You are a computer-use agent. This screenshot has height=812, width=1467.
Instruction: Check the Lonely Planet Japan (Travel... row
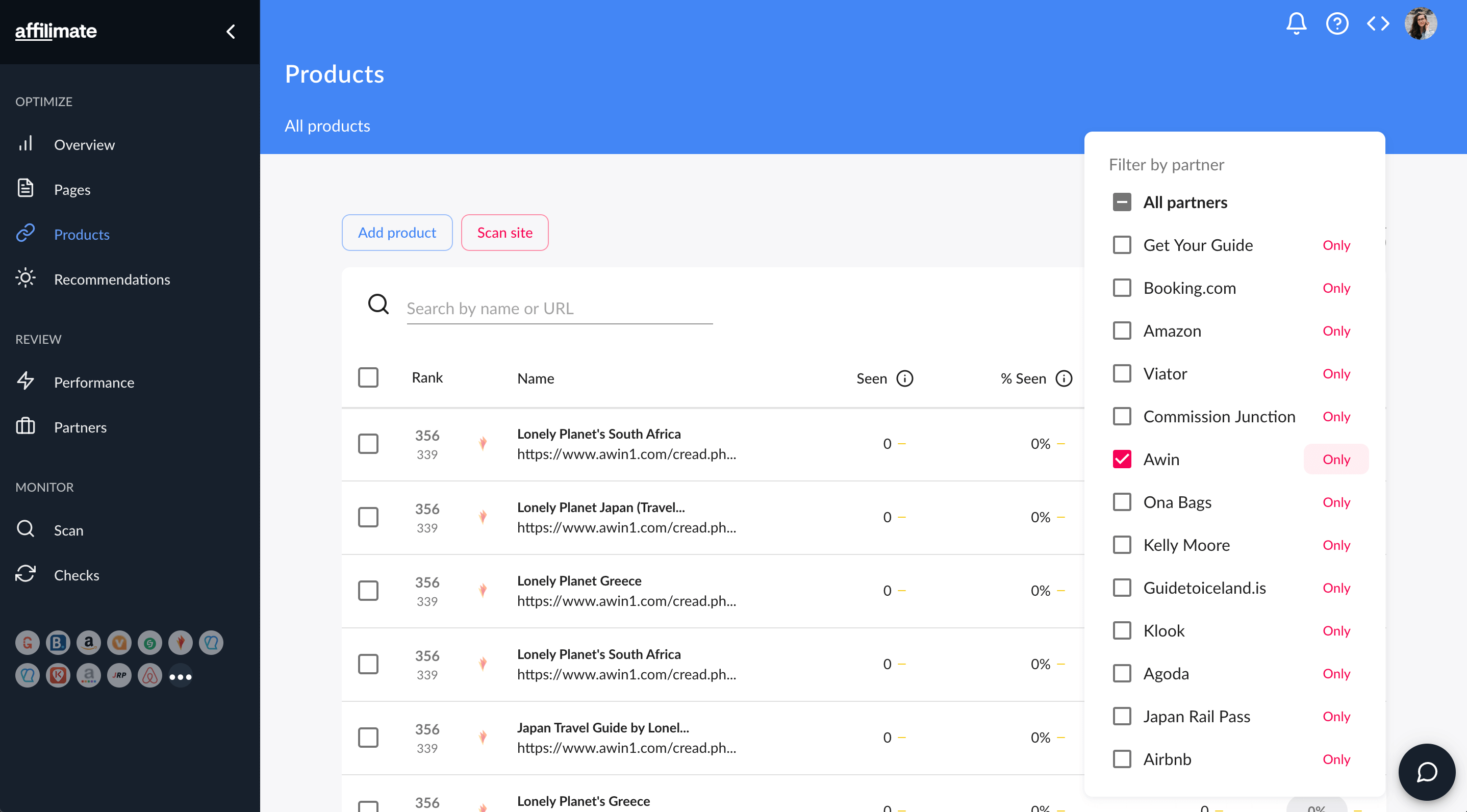click(x=368, y=517)
